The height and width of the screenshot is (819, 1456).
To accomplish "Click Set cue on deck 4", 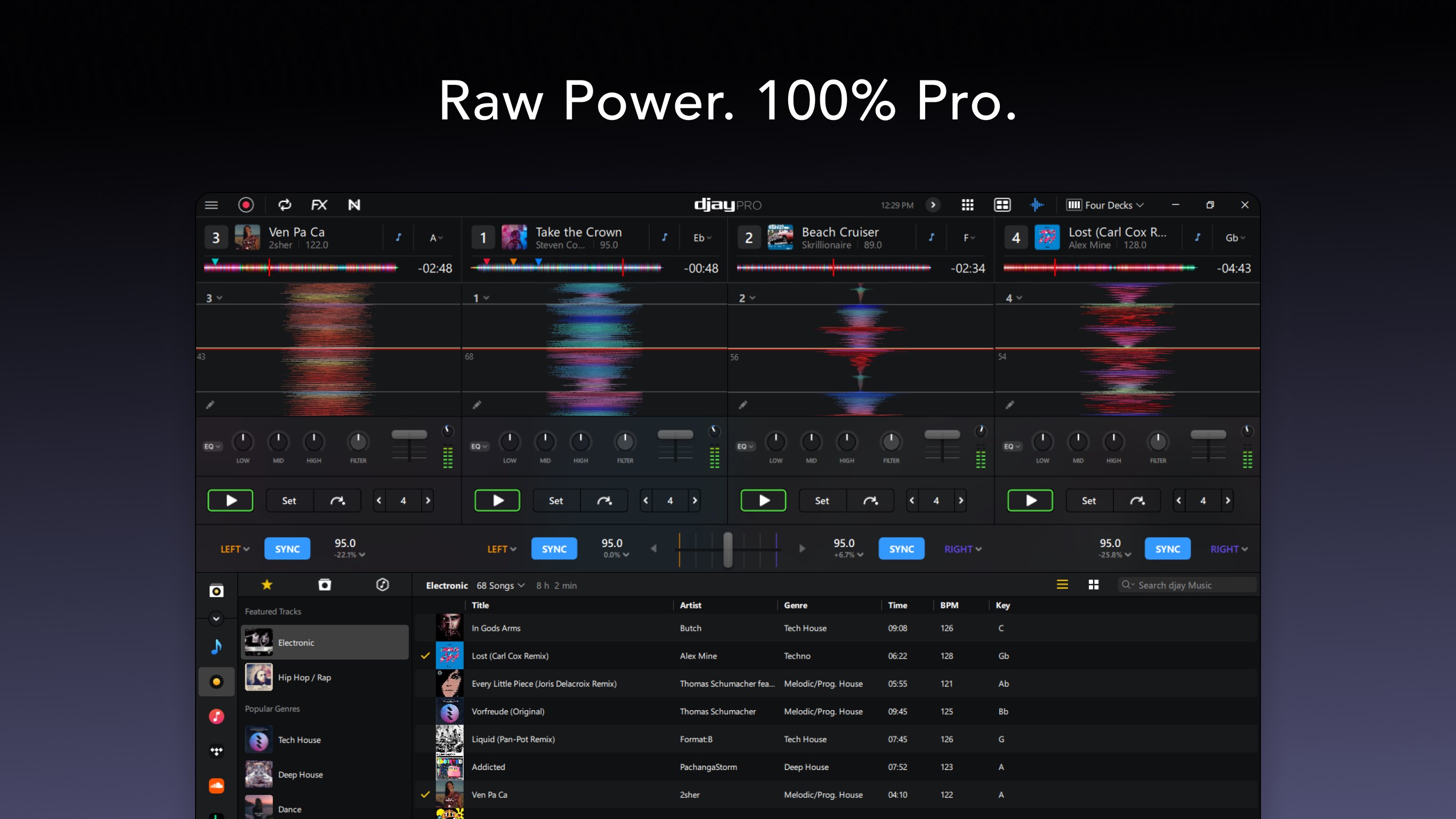I will coord(1088,500).
